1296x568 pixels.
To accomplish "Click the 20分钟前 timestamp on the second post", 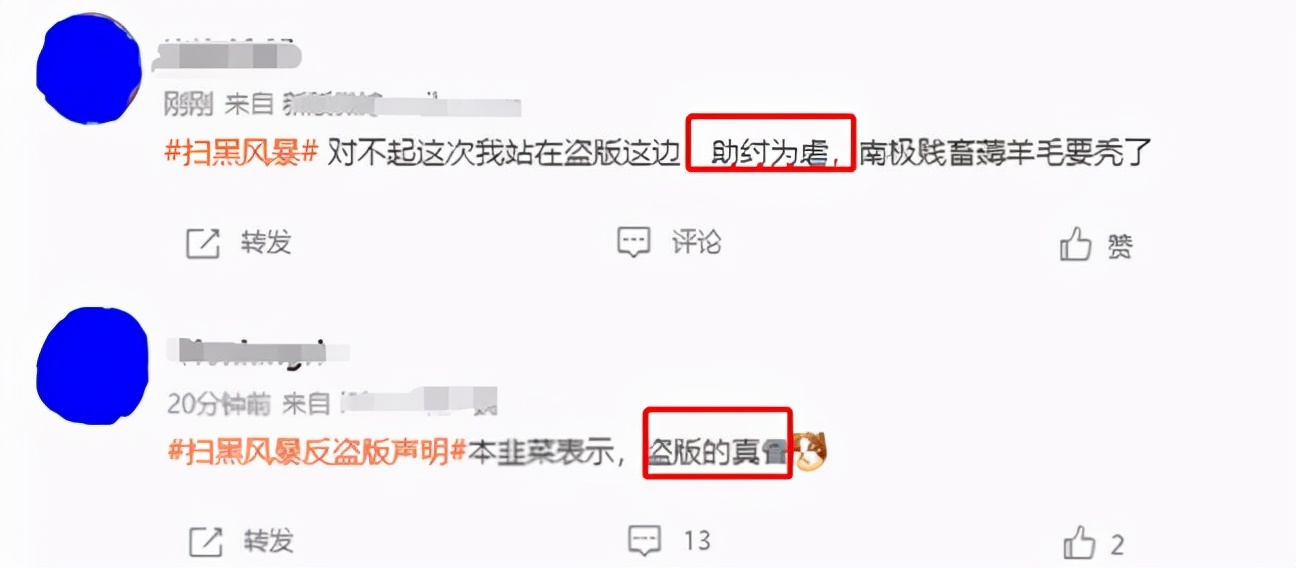I will 218,403.
